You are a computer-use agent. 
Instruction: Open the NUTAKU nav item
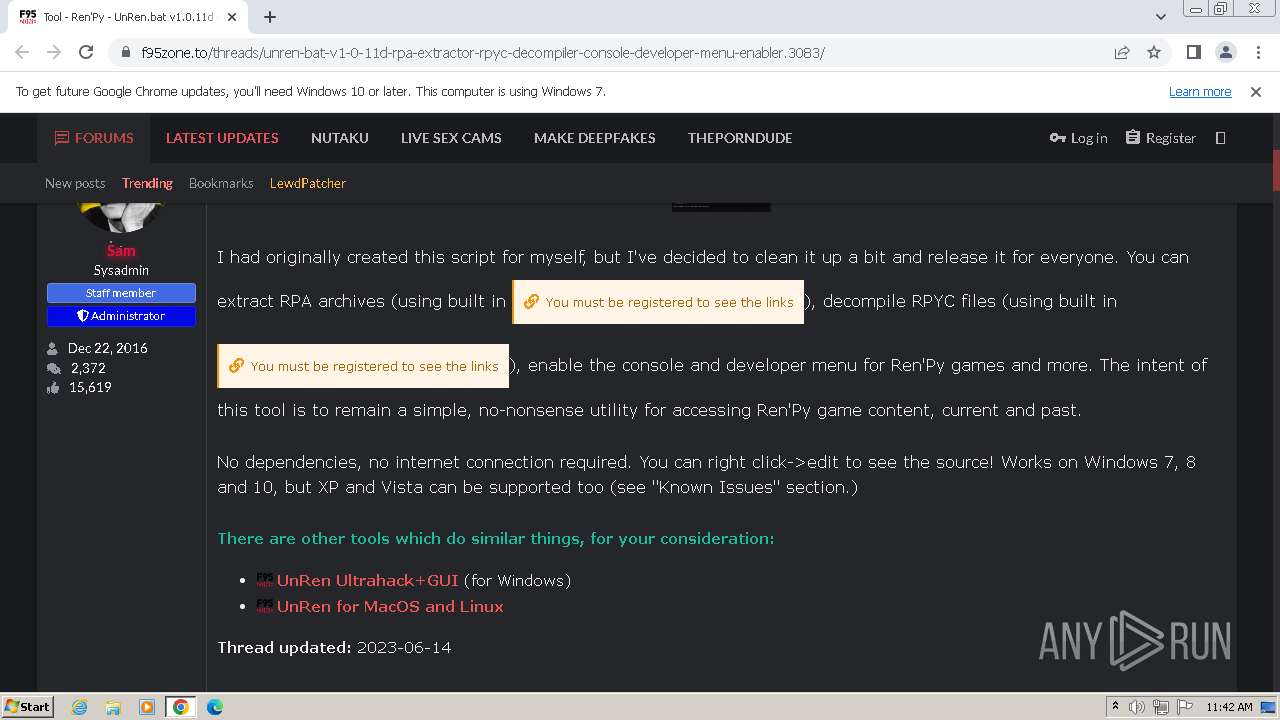[x=340, y=138]
